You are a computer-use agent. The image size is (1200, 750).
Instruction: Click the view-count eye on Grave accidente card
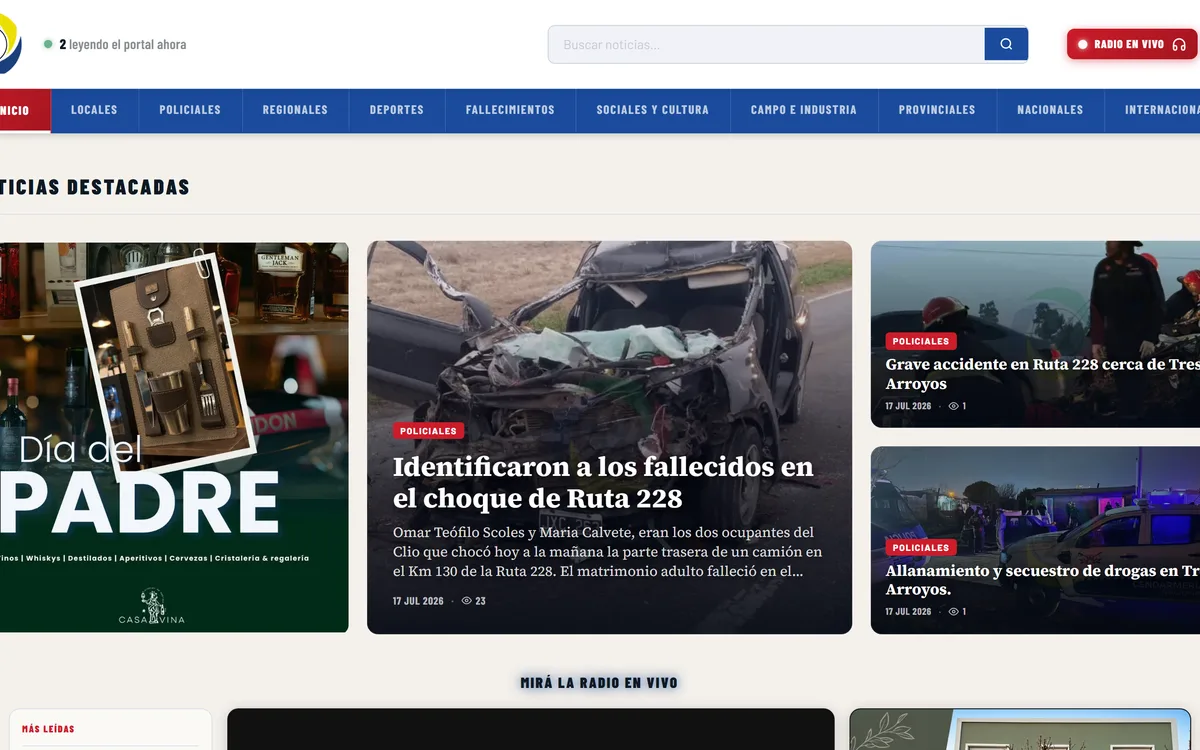(954, 406)
